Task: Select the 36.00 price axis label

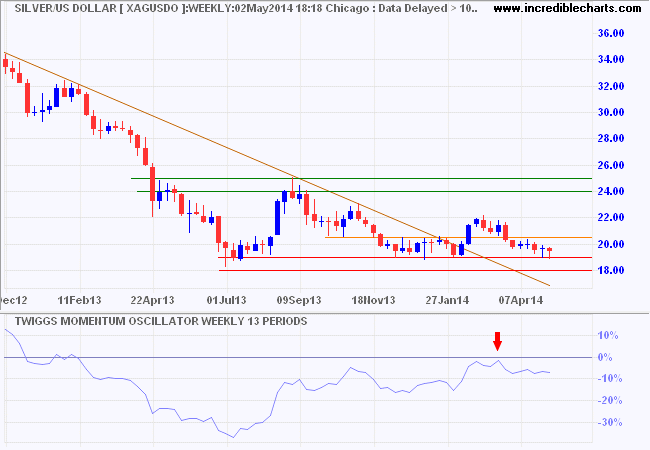Action: tap(611, 33)
